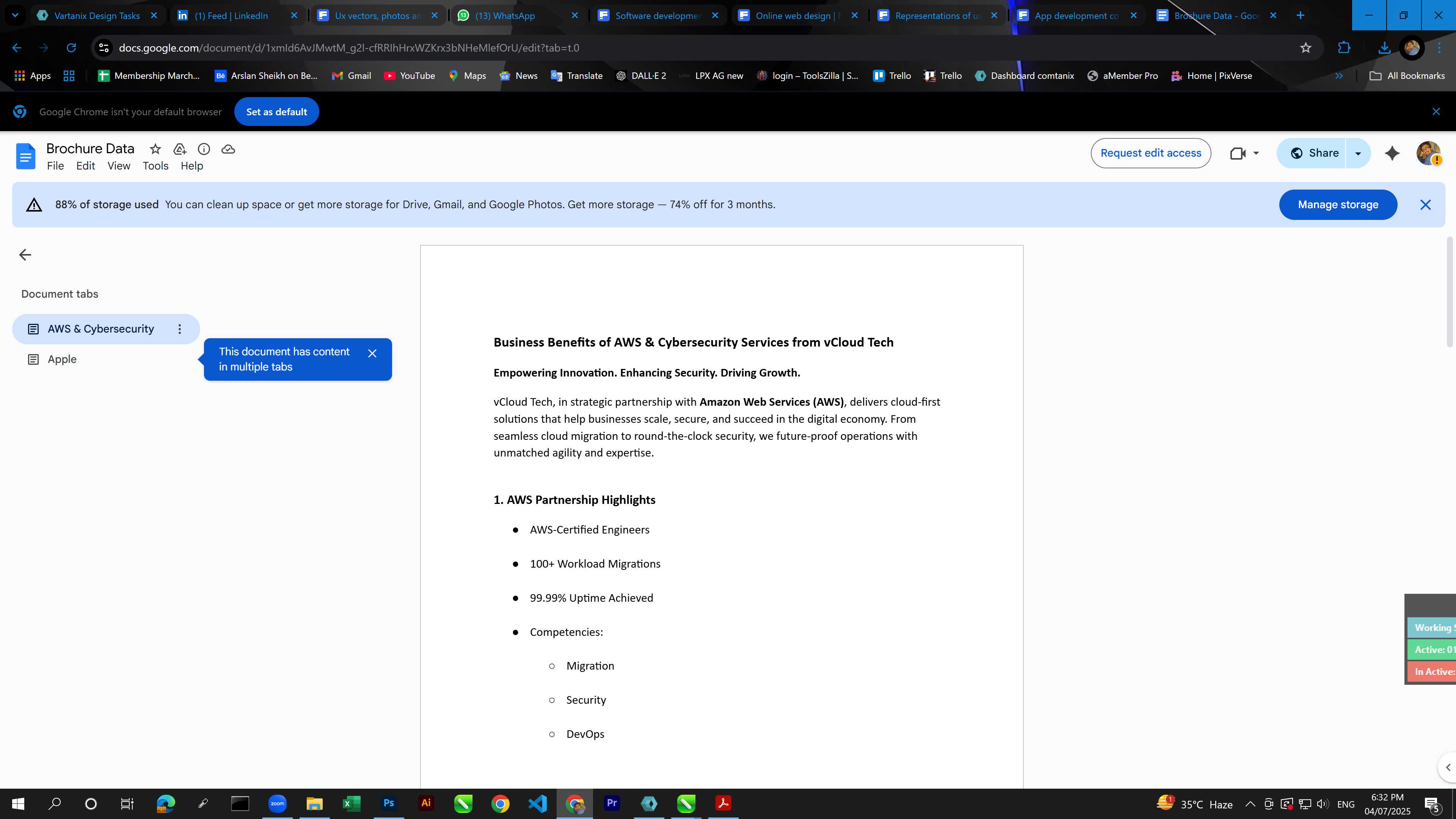The image size is (1456, 819).
Task: Open Zoom from the taskbar
Action: click(x=277, y=804)
